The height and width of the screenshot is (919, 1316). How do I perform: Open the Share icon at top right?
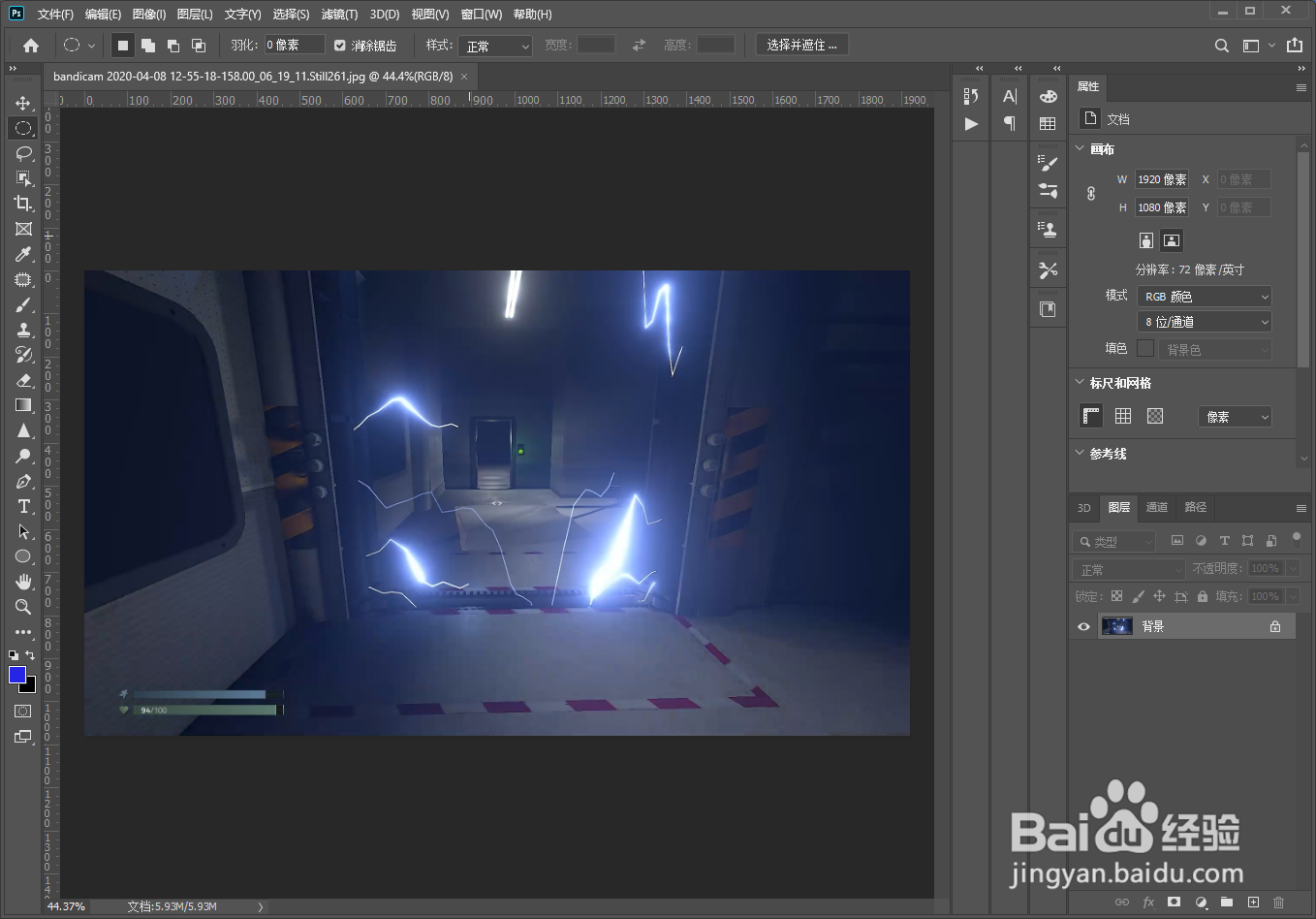[1295, 46]
